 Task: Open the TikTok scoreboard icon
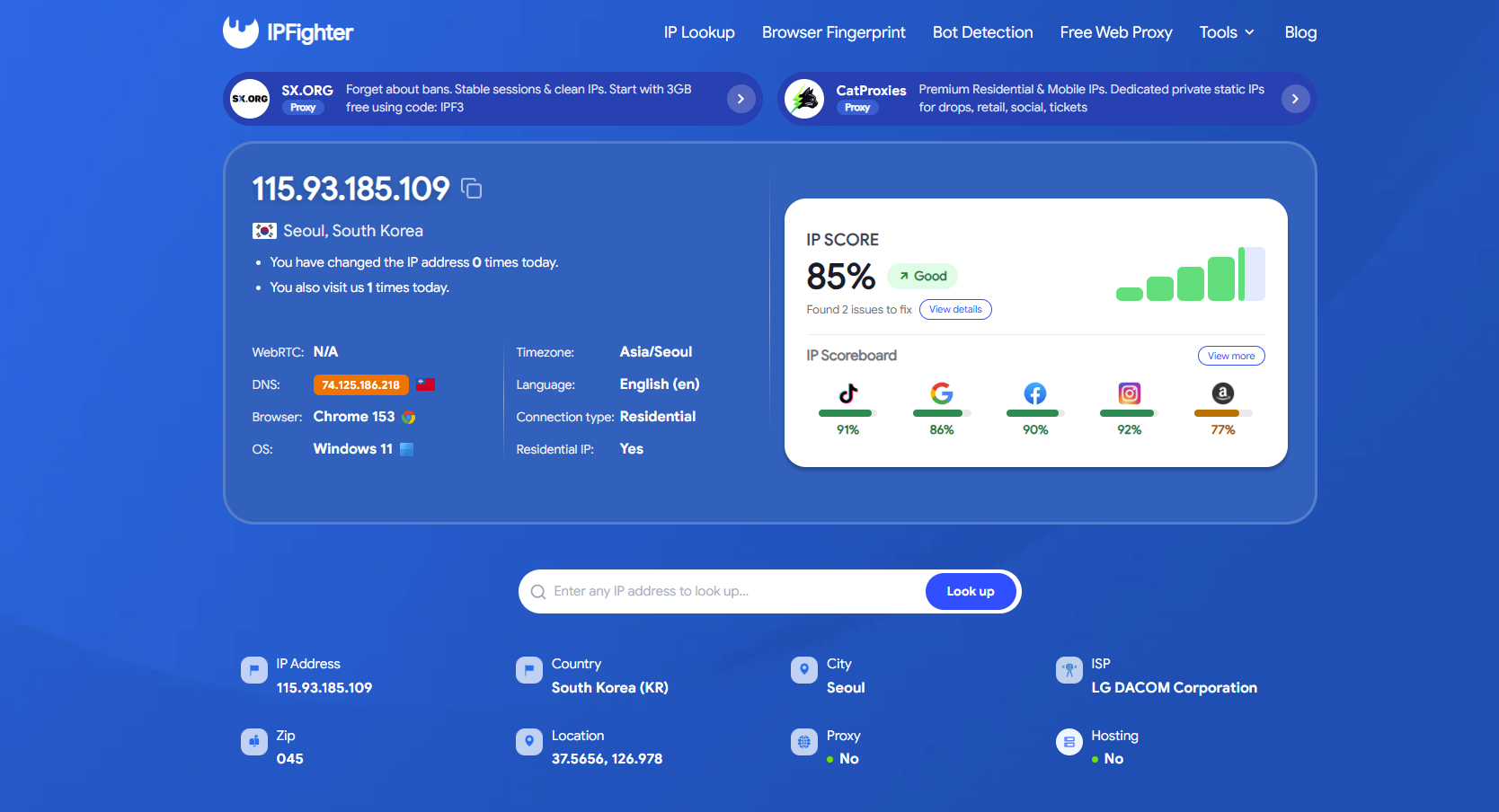tap(848, 393)
